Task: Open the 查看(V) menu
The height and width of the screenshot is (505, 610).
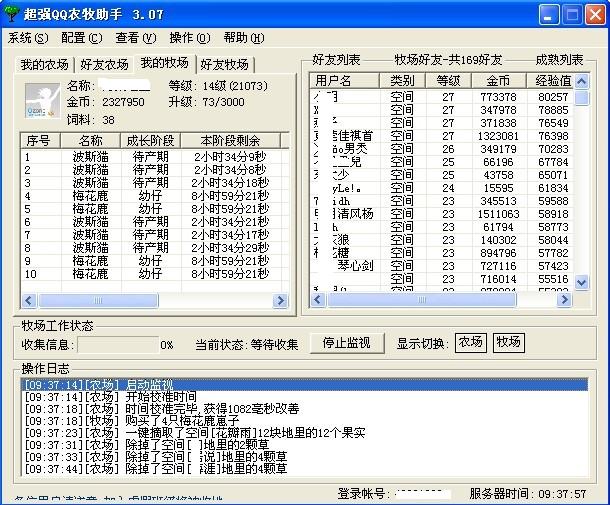Action: pyautogui.click(x=136, y=38)
